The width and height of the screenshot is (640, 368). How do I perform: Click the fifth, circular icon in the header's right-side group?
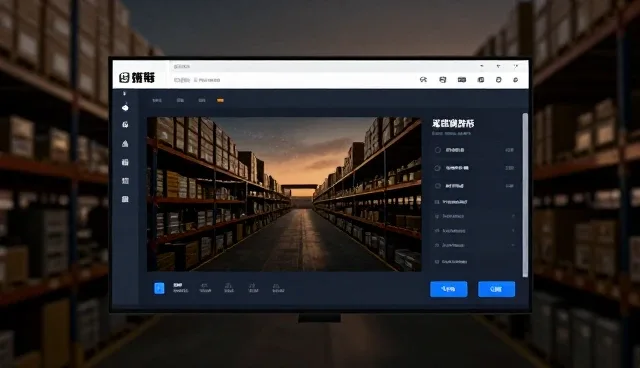498,80
